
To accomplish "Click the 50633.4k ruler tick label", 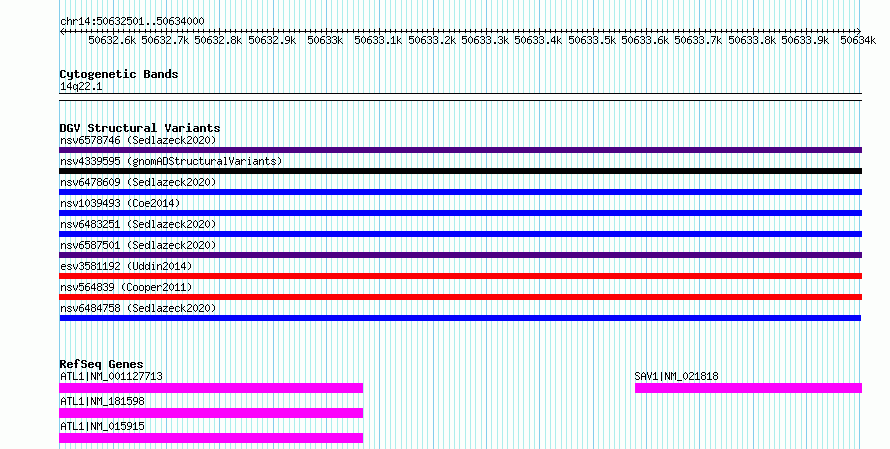I will [539, 40].
